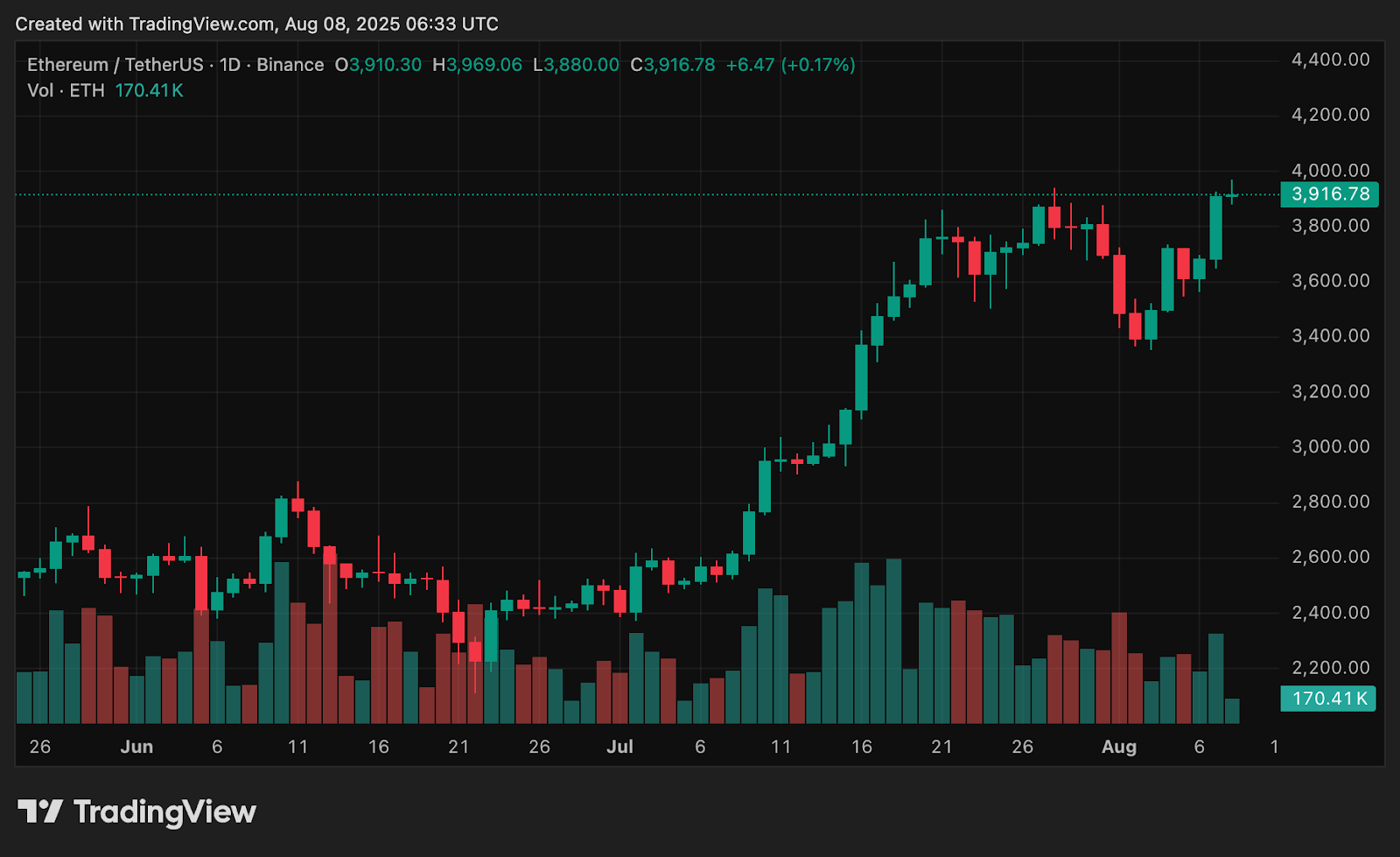The height and width of the screenshot is (857, 1400).
Task: Click the 3,000.00 price axis label
Action: coord(1330,446)
